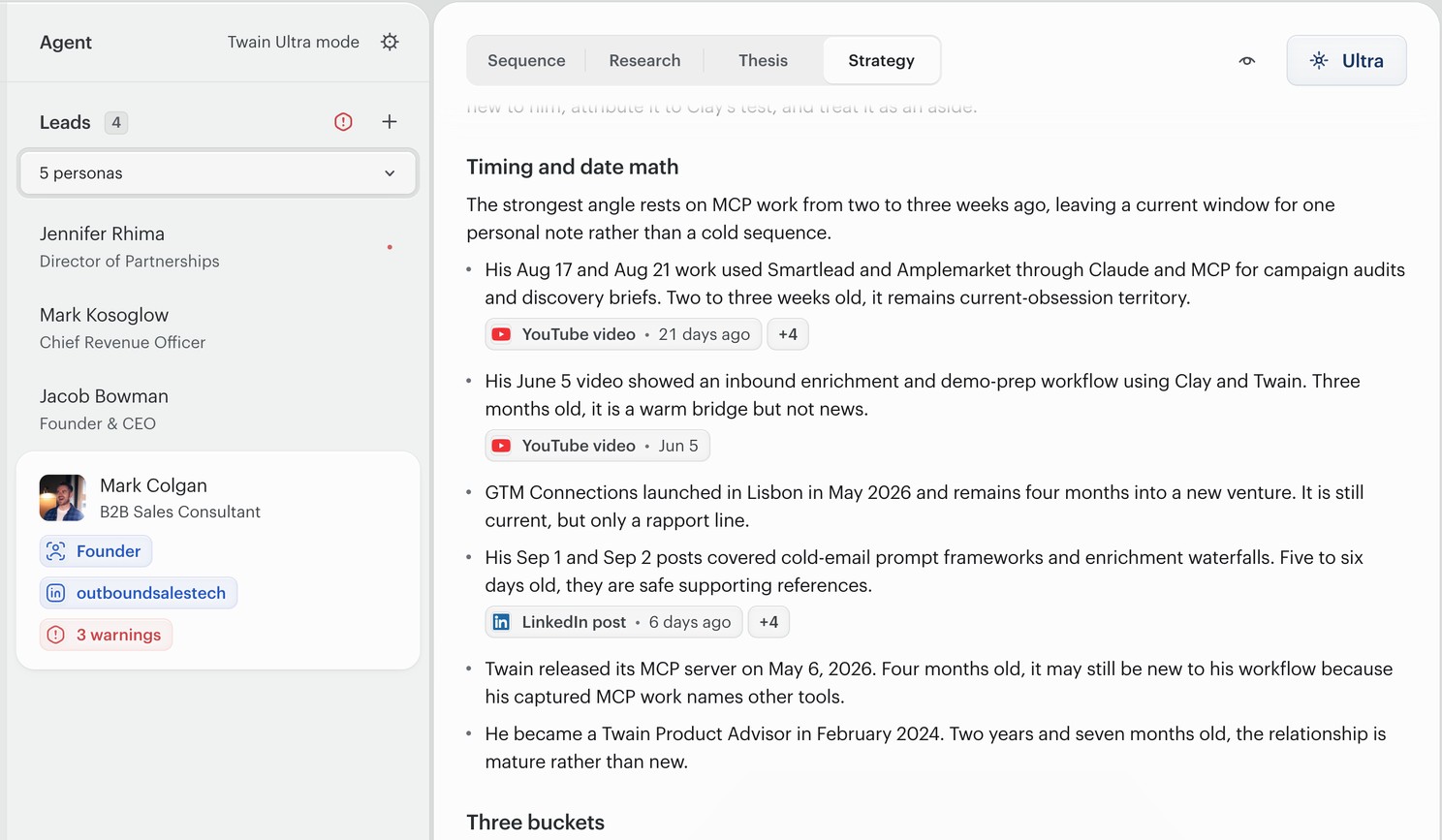Click the B2B Sales Consultant subtitle
1442x840 pixels.
coord(180,512)
